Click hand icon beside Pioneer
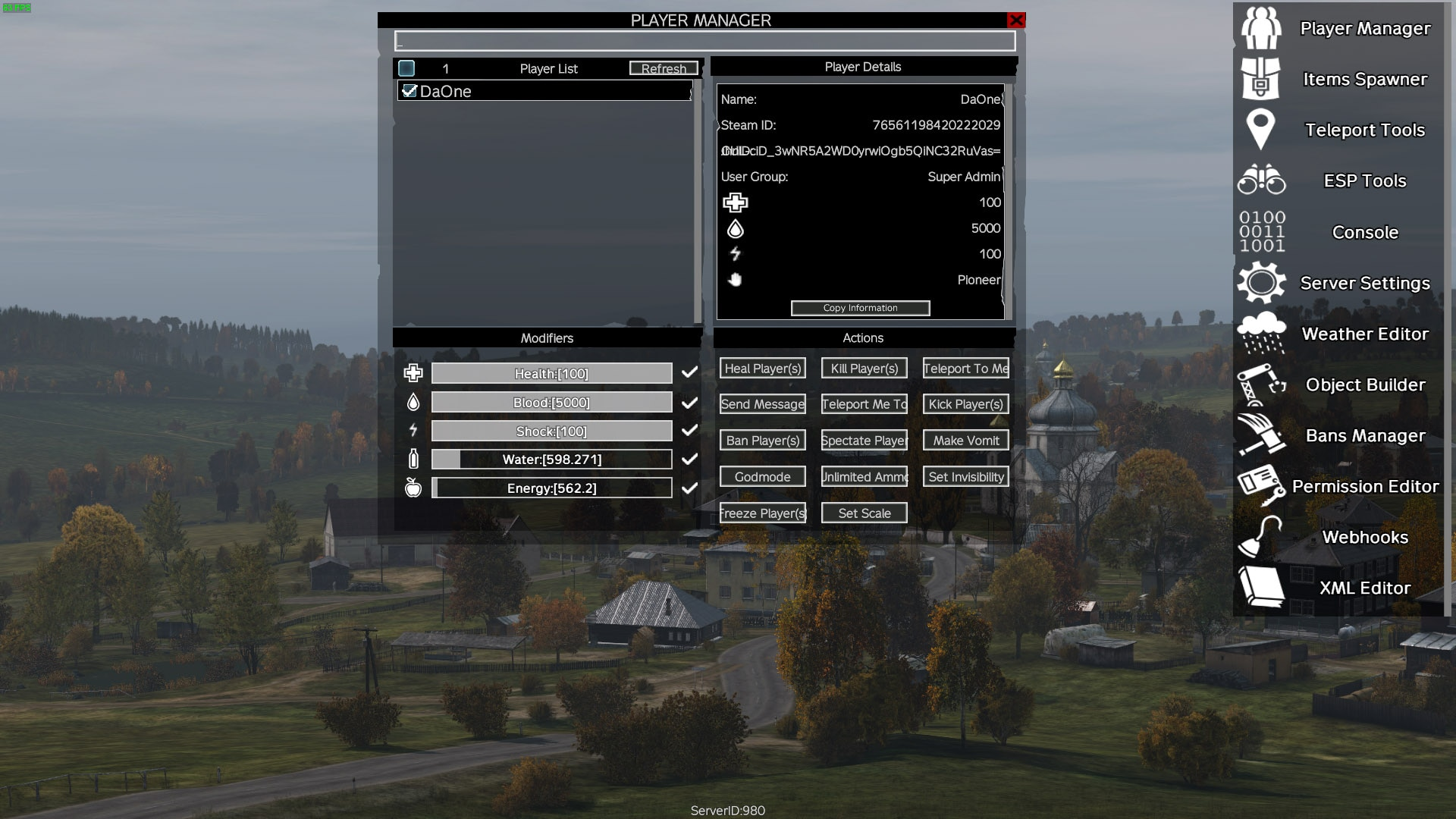 [x=736, y=280]
